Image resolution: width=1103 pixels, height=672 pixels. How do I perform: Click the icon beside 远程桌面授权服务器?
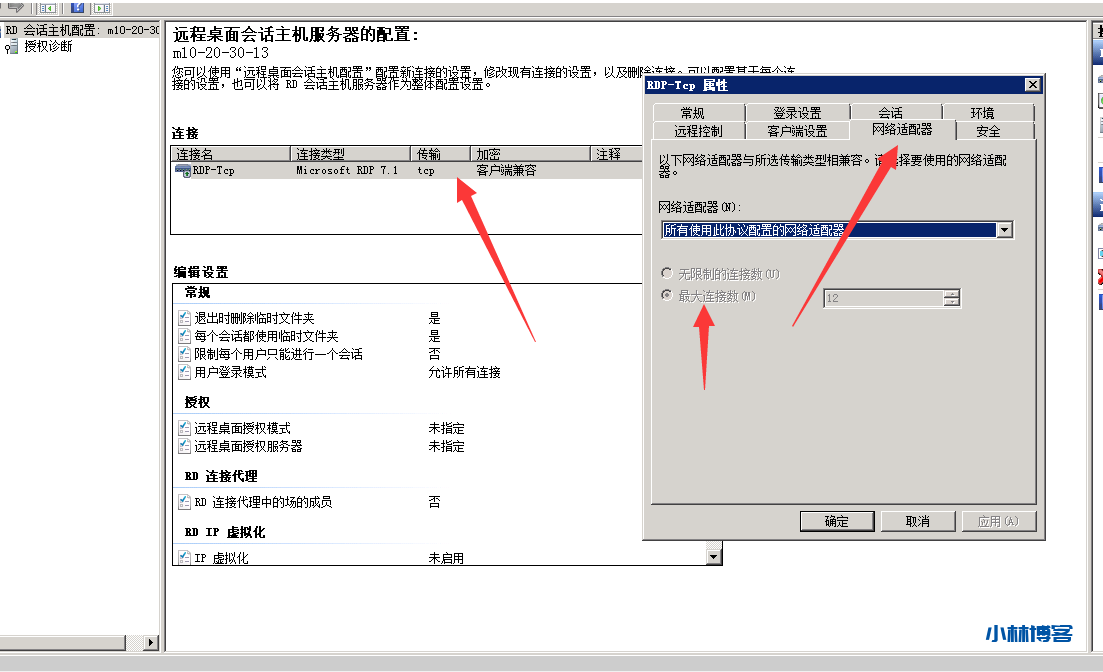coord(184,445)
